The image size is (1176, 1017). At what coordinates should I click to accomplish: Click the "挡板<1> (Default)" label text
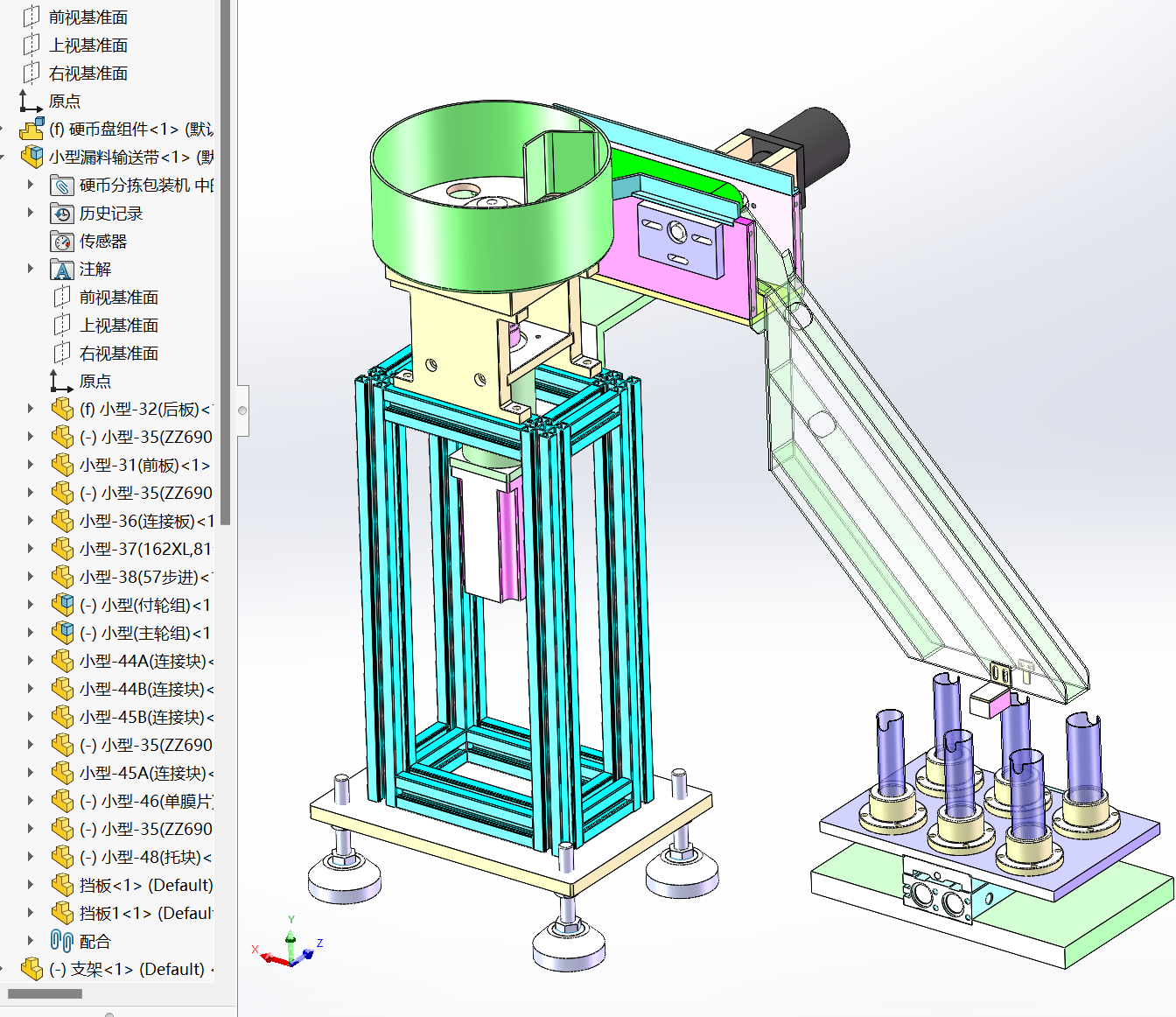pos(146,886)
